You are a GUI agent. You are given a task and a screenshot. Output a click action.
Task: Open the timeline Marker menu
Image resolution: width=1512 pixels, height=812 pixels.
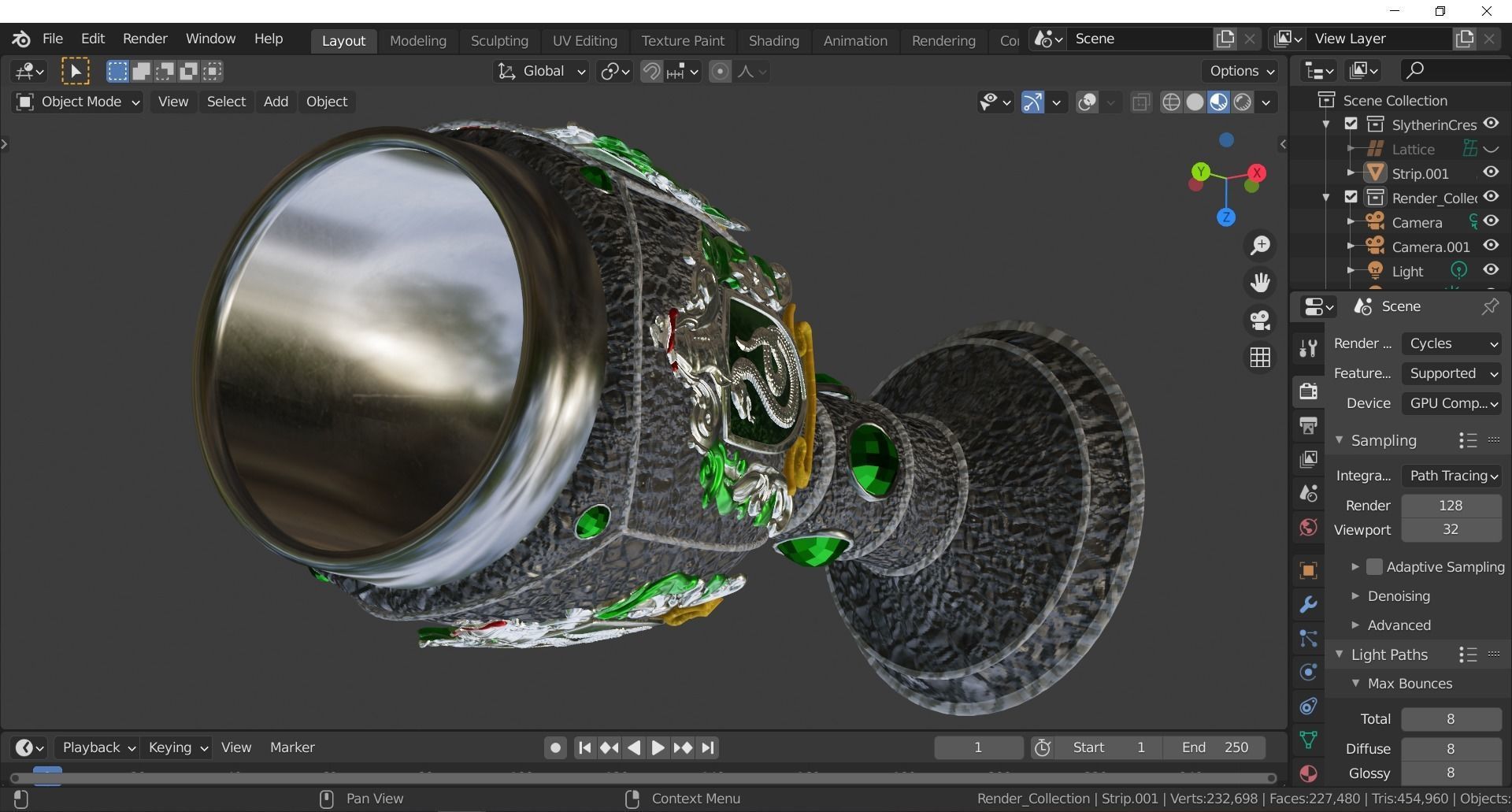[x=292, y=747]
